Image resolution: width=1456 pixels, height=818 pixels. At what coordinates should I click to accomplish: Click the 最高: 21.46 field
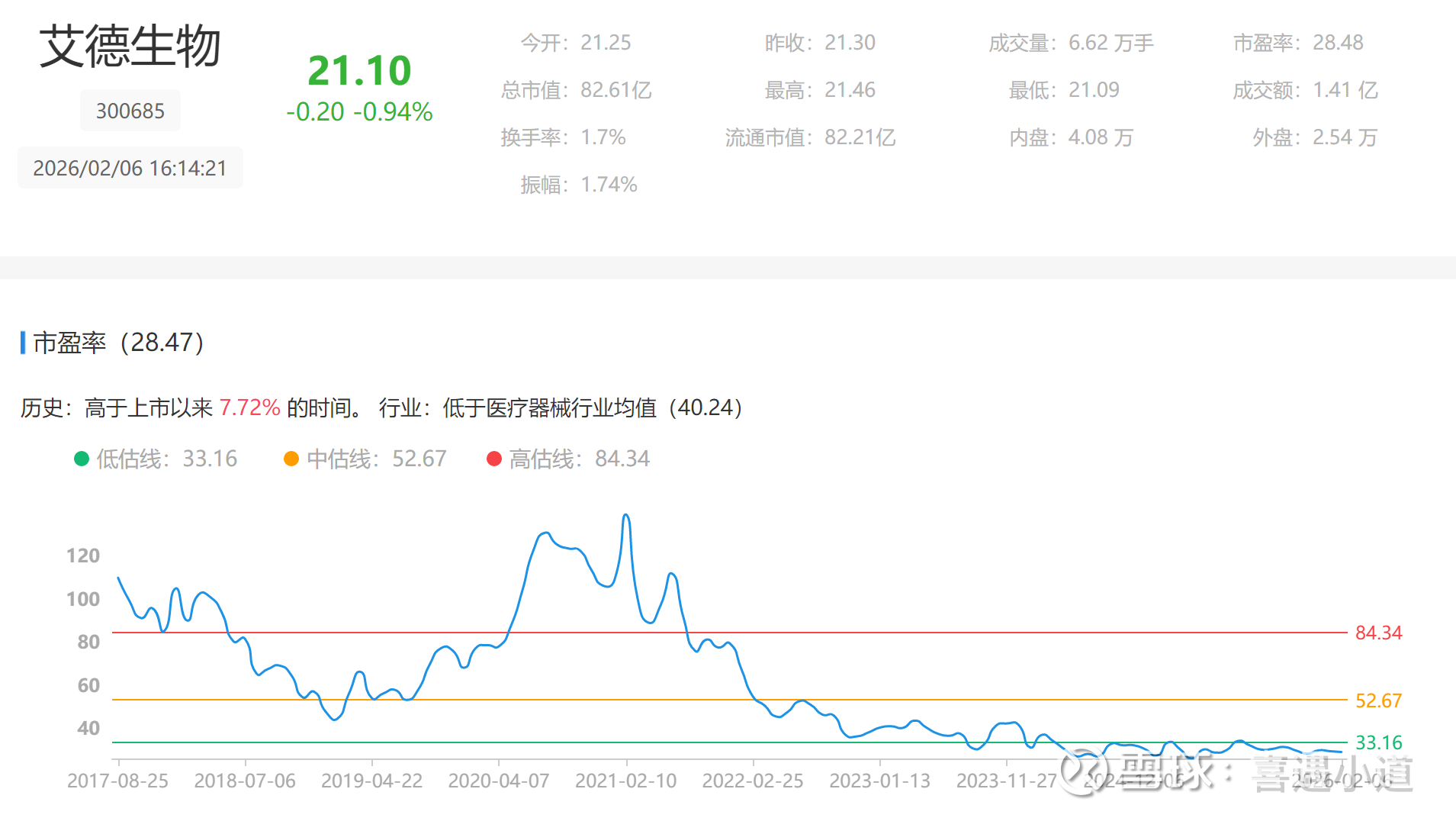[x=820, y=90]
